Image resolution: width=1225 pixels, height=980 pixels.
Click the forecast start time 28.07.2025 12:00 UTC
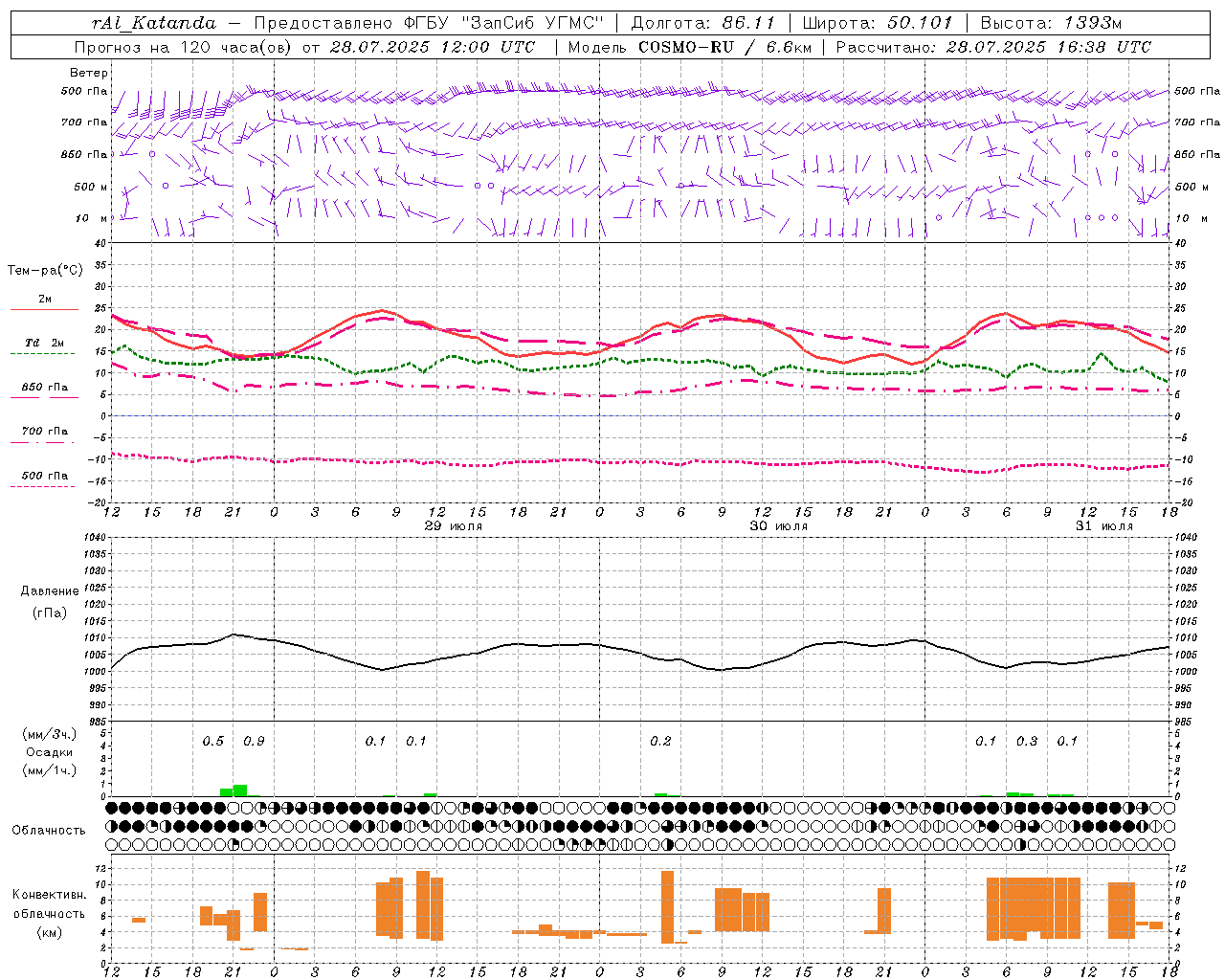click(x=432, y=47)
